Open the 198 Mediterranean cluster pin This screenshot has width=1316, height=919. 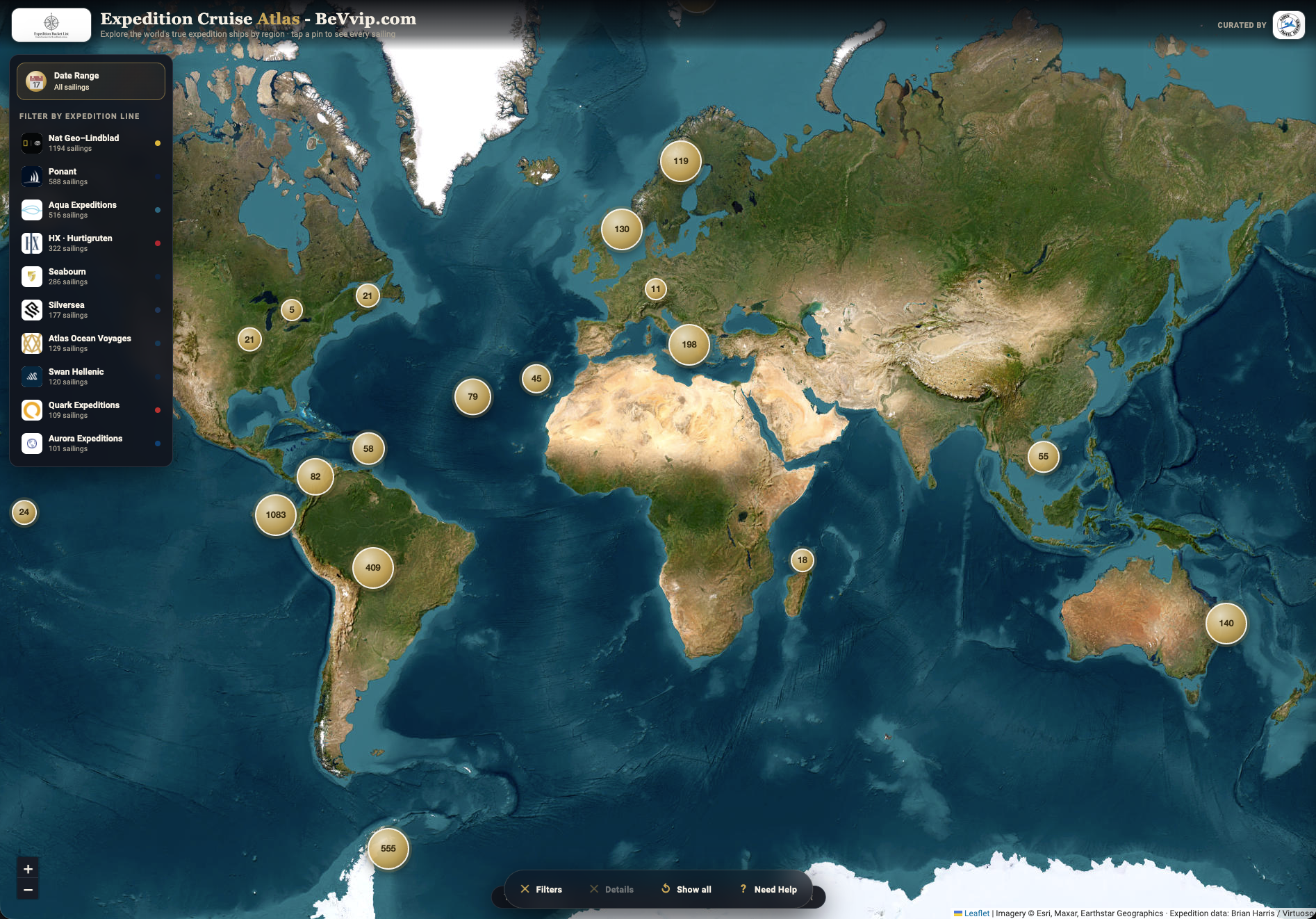point(689,345)
